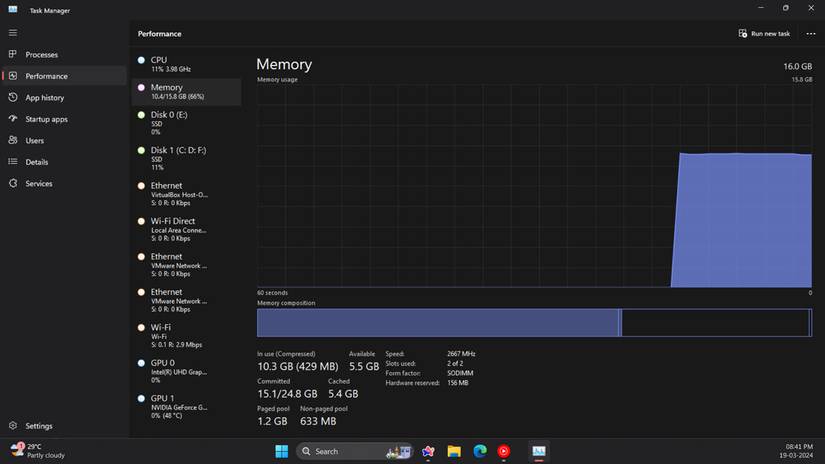Click the colorful star app taskbar icon
Image resolution: width=825 pixels, height=464 pixels.
point(428,451)
